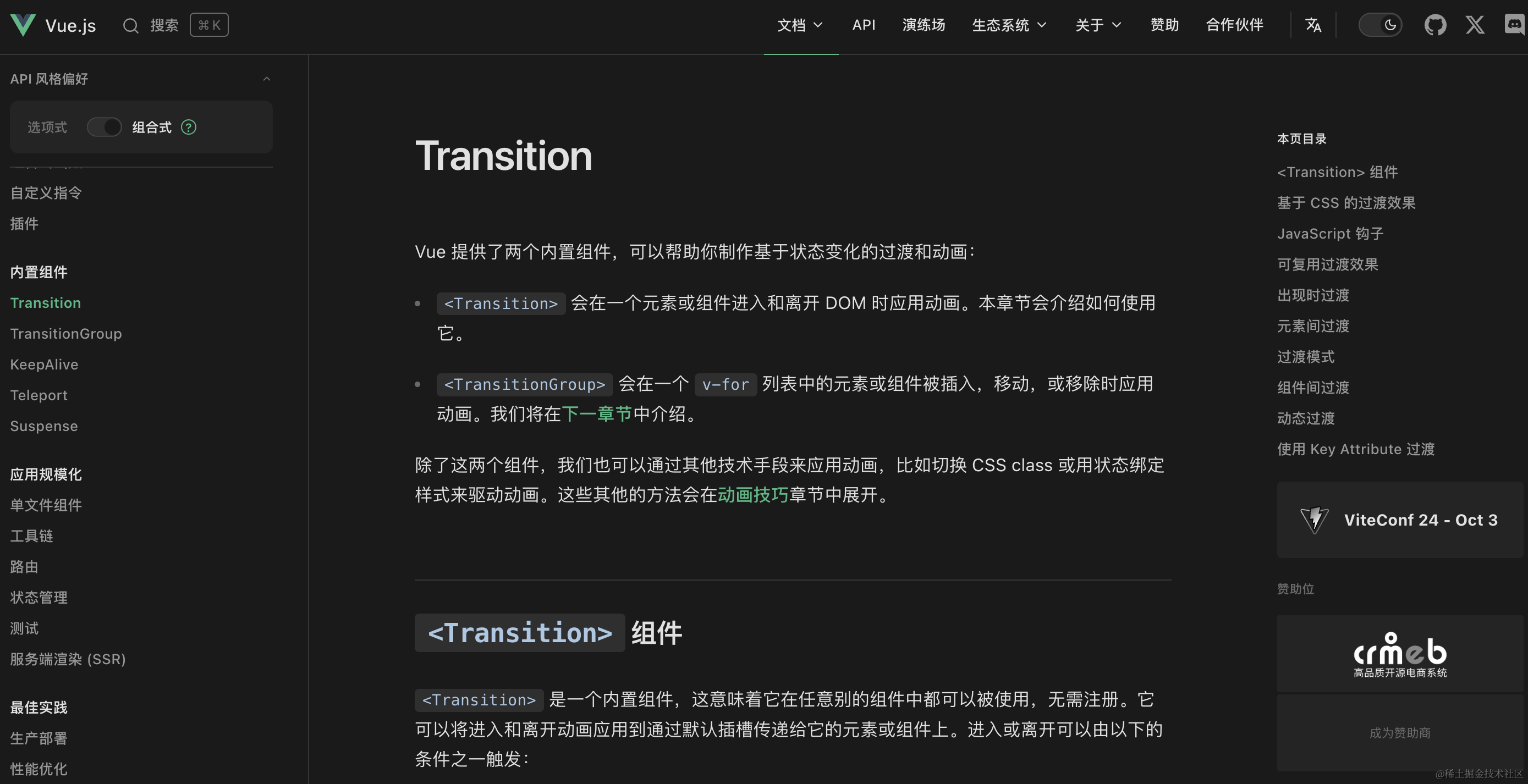
Task: Open TransitionGroup in the sidebar
Action: tap(66, 334)
